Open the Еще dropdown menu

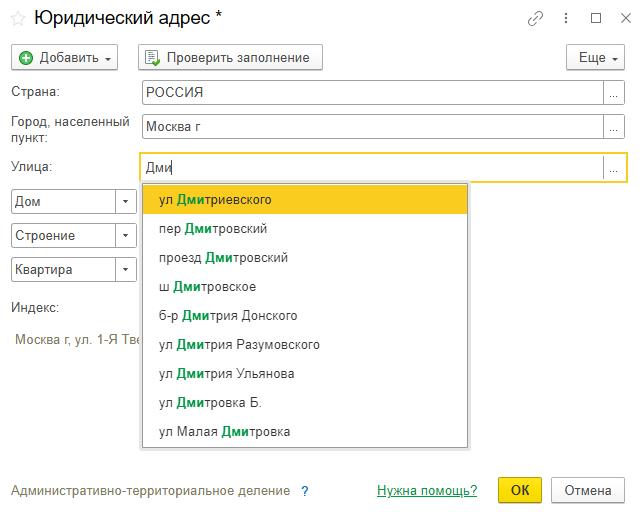point(595,57)
